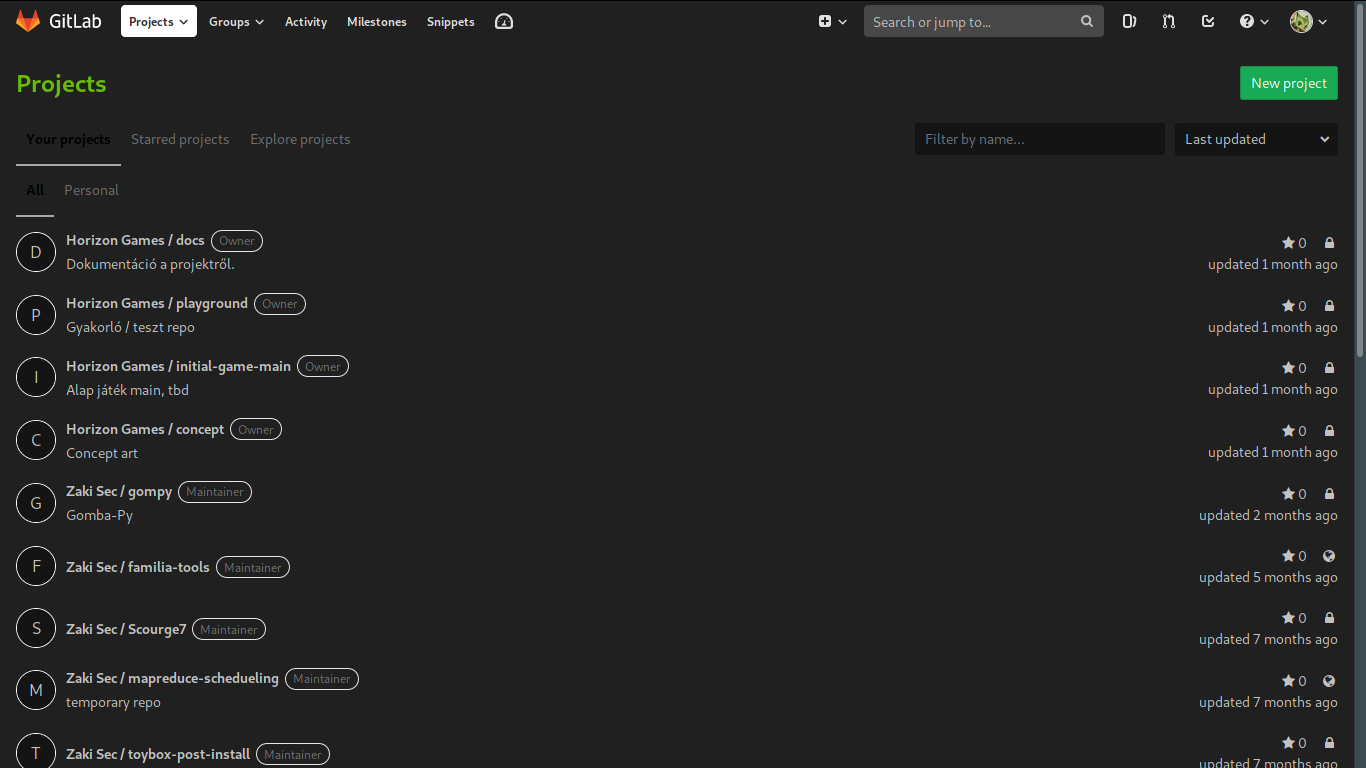
Task: Expand the plus new-item dropdown
Action: point(832,20)
